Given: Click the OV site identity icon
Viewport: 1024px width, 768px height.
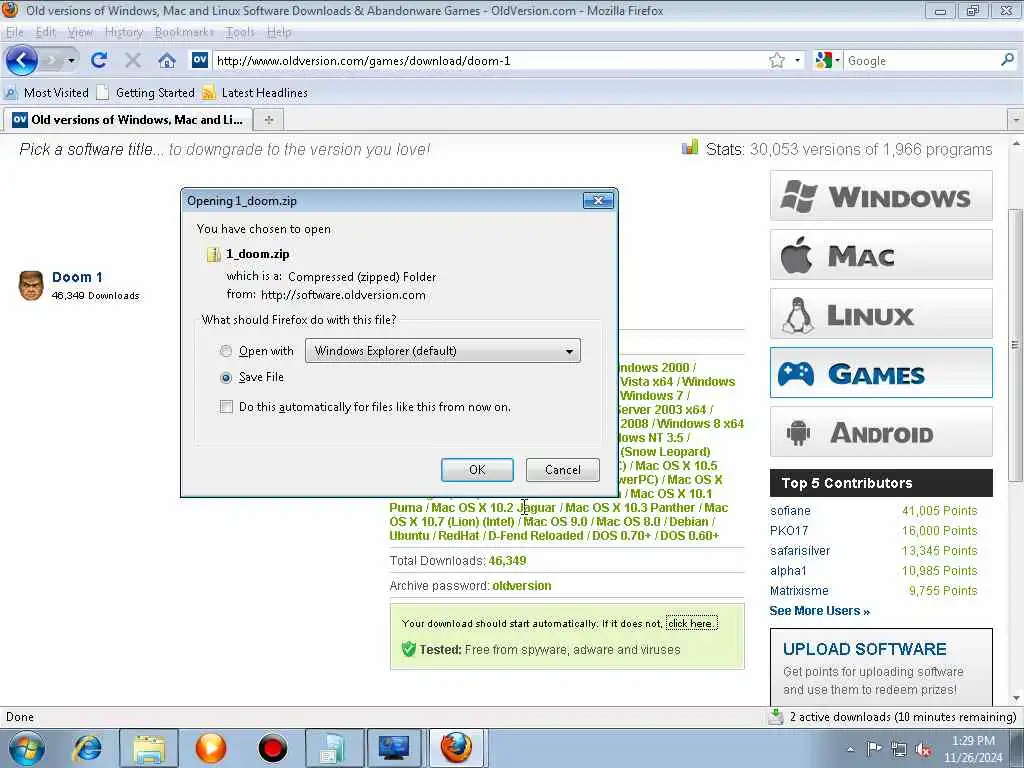Looking at the screenshot, I should tap(200, 60).
